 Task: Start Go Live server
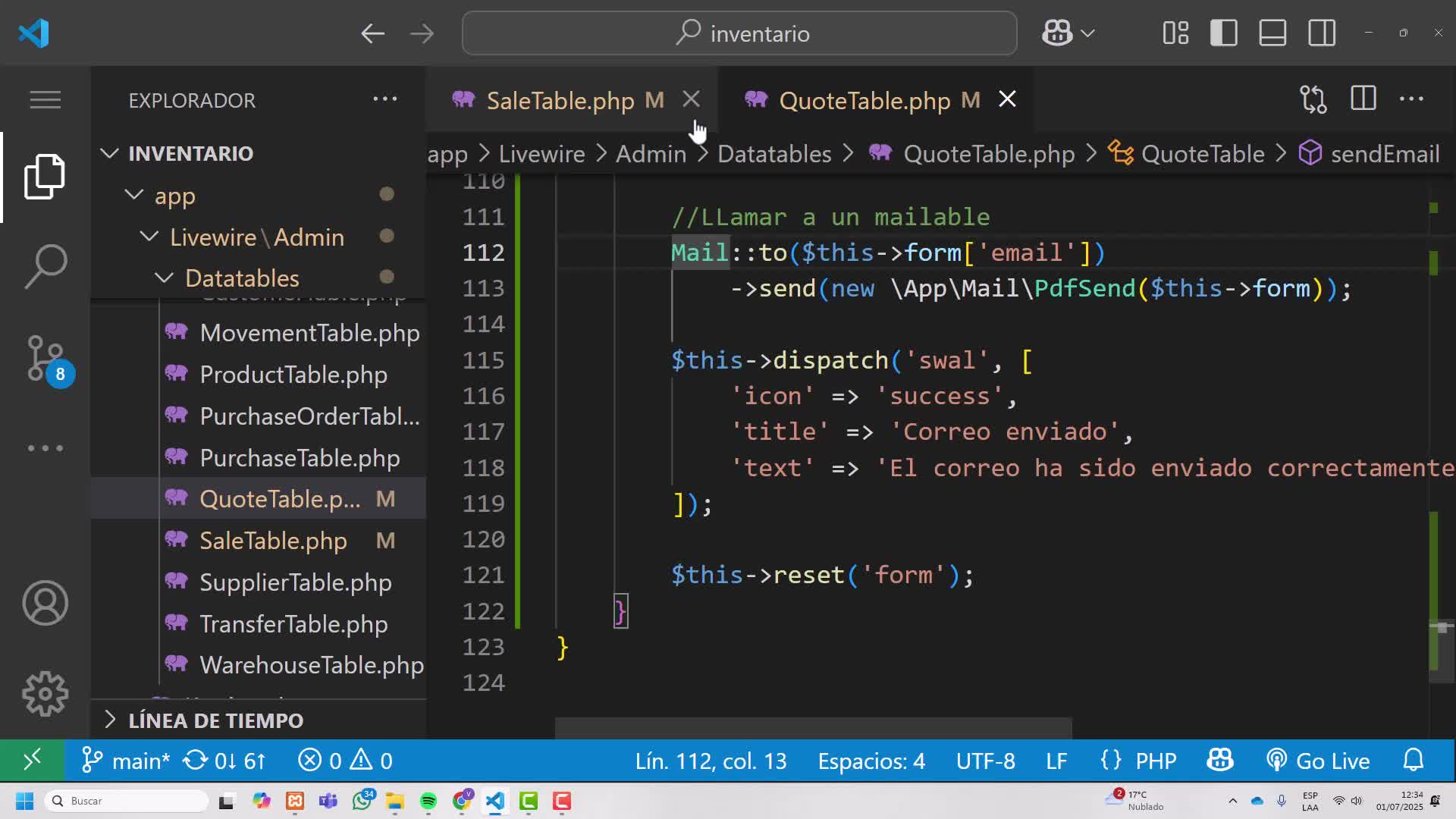point(1318,761)
